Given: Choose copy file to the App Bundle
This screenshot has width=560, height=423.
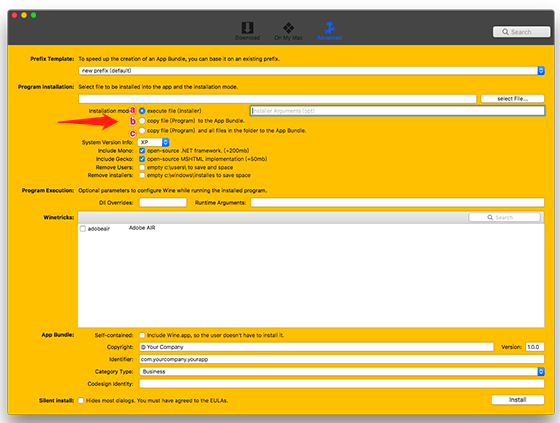Looking at the screenshot, I should pyautogui.click(x=142, y=121).
